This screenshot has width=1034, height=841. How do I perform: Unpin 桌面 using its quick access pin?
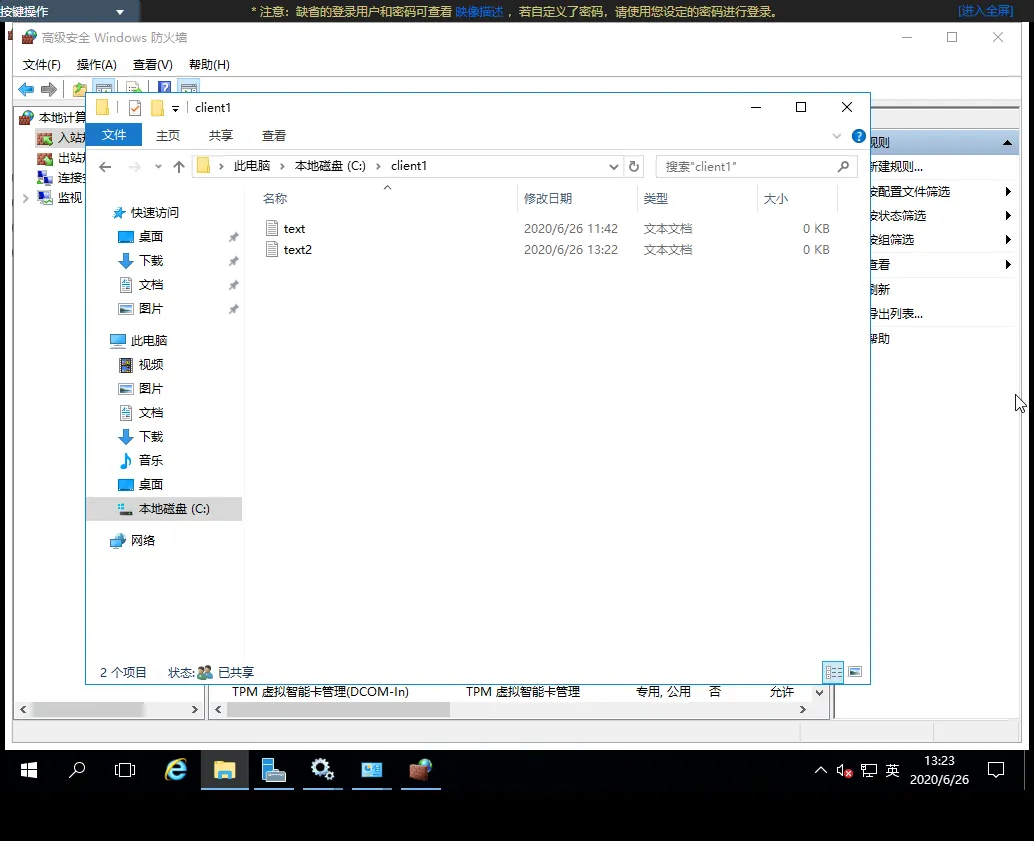point(233,238)
